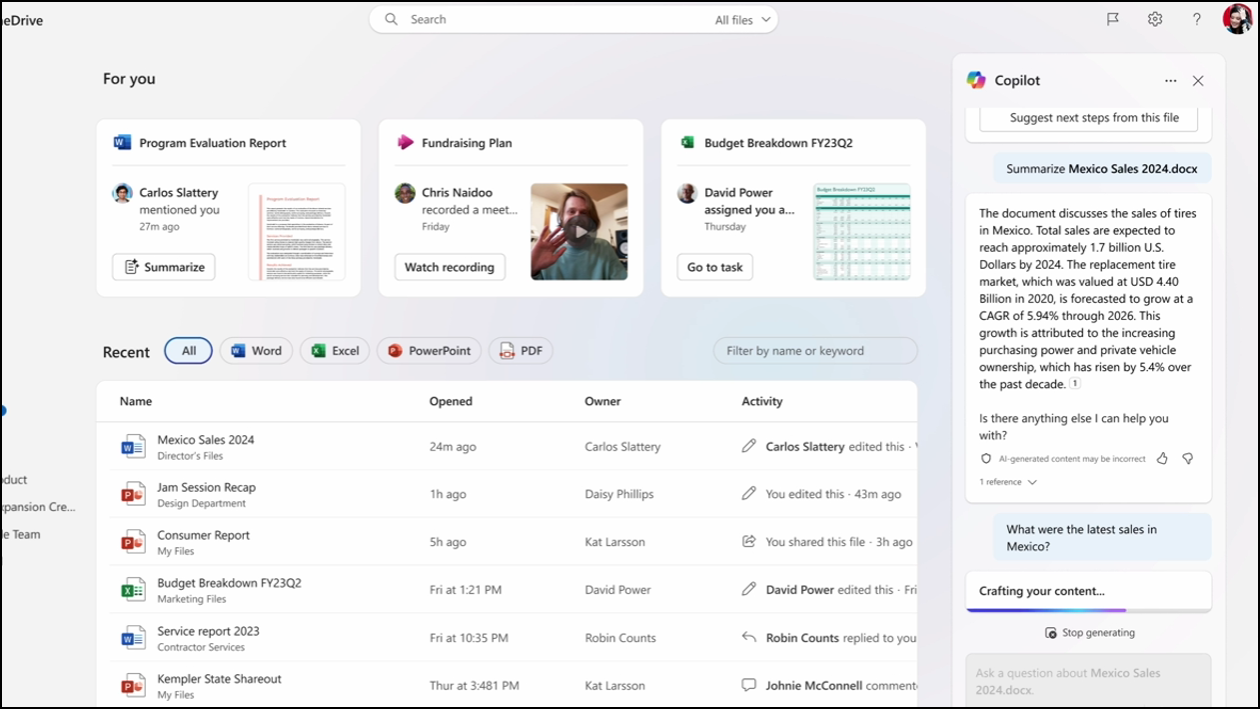1260x709 pixels.
Task: Click the Crafting your content progress bar
Action: coord(1088,609)
